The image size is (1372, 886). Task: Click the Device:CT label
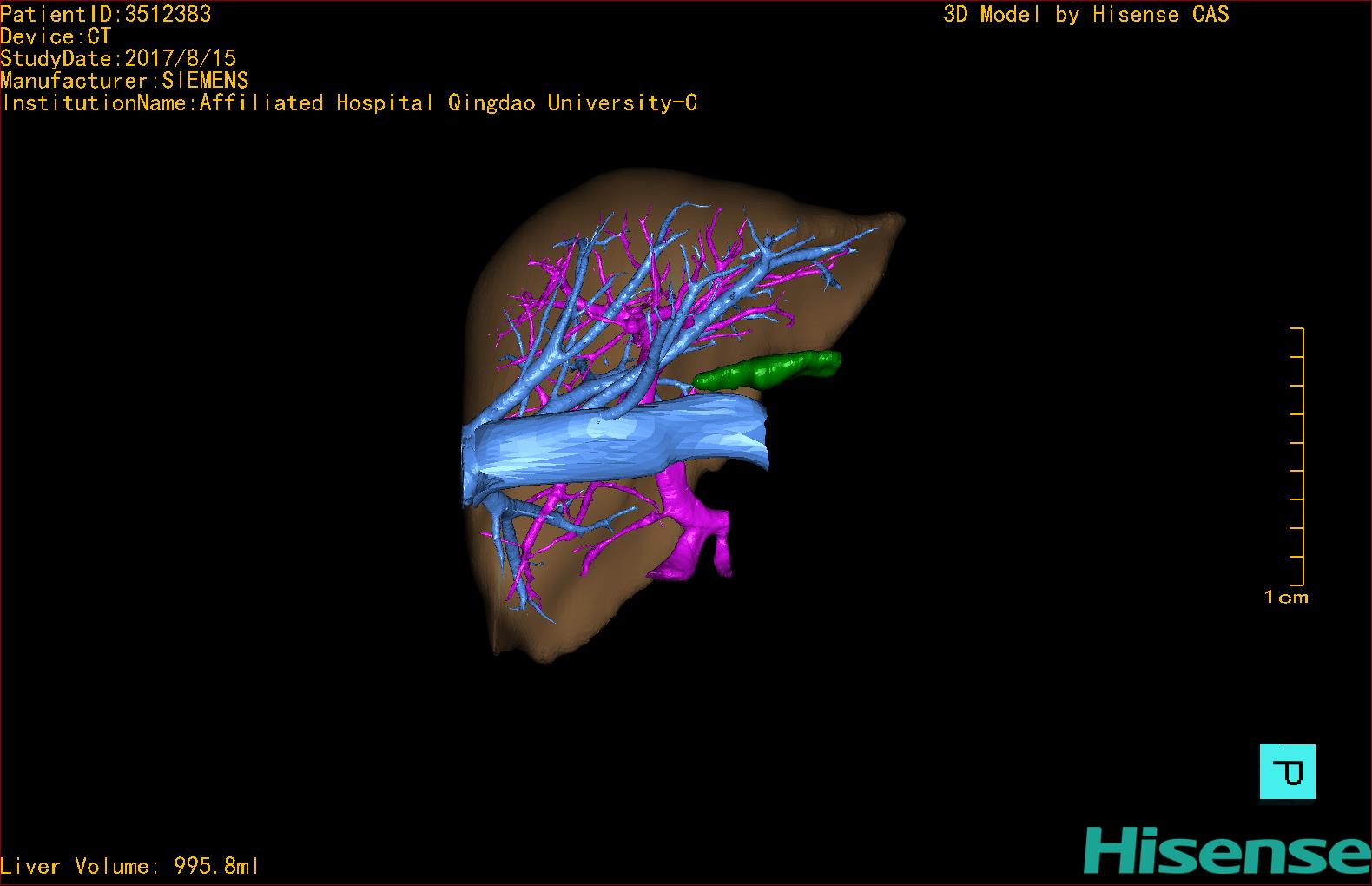coord(56,36)
